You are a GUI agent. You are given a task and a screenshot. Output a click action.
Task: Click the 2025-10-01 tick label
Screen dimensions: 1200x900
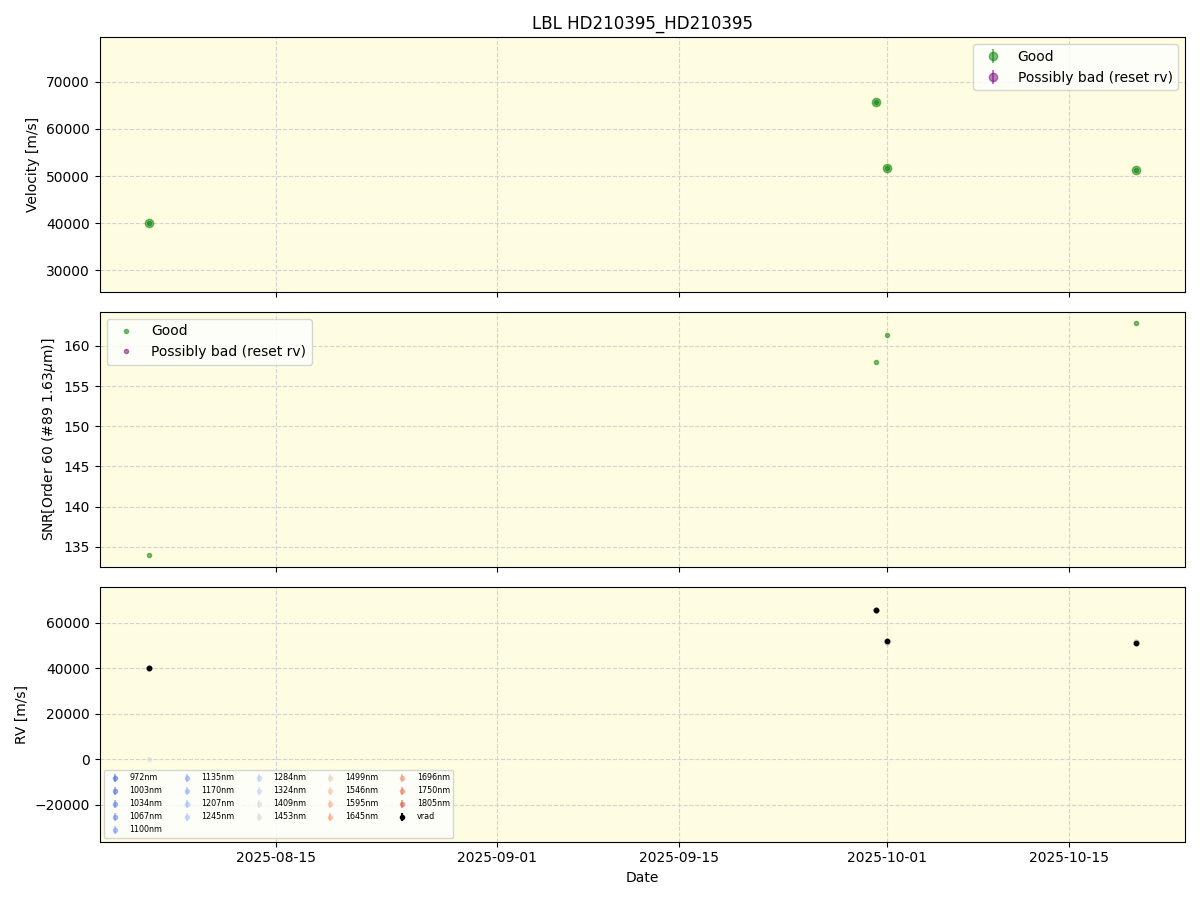pyautogui.click(x=887, y=857)
